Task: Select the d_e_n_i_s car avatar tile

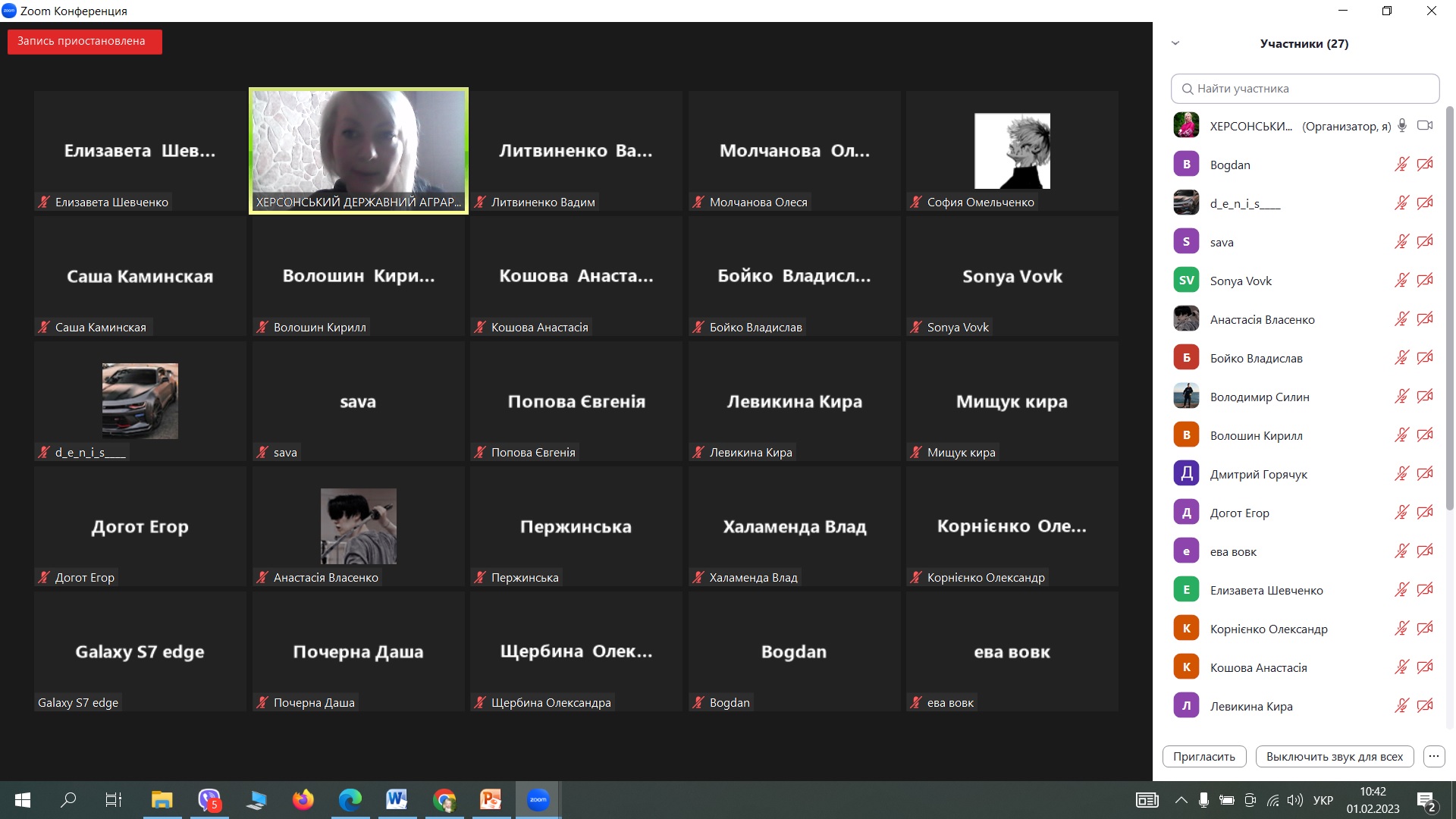Action: 140,401
